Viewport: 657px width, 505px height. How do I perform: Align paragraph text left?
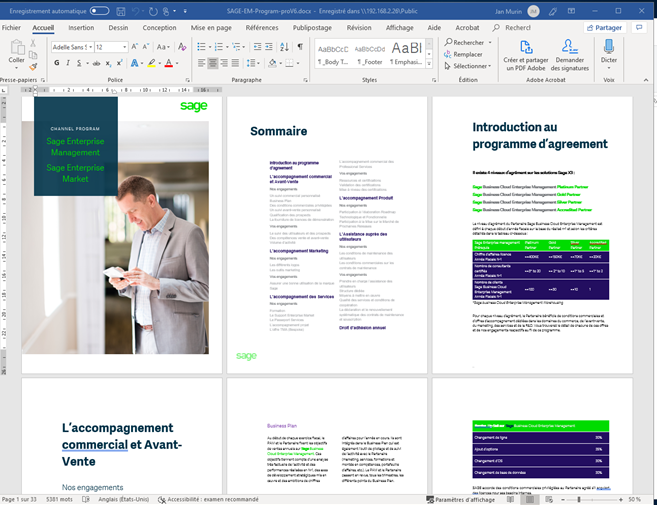coord(202,63)
